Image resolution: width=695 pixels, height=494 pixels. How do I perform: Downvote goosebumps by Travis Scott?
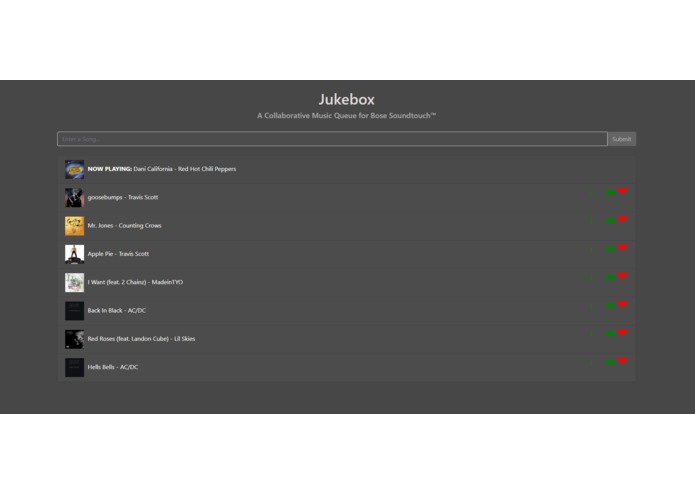[x=622, y=191]
